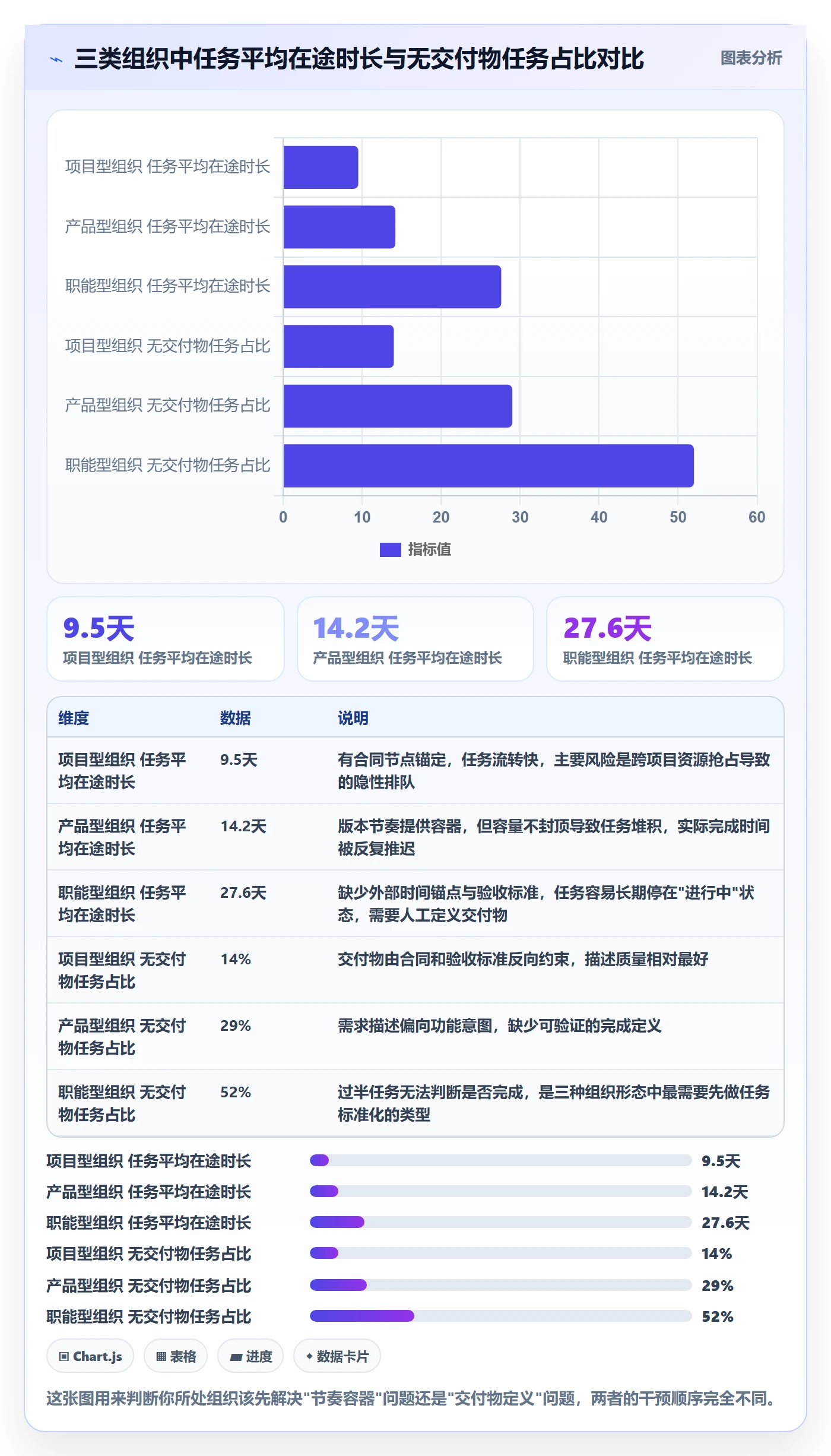Click the 进度 tag chip
Viewport: 831px width, 1456px height.
pyautogui.click(x=250, y=1356)
